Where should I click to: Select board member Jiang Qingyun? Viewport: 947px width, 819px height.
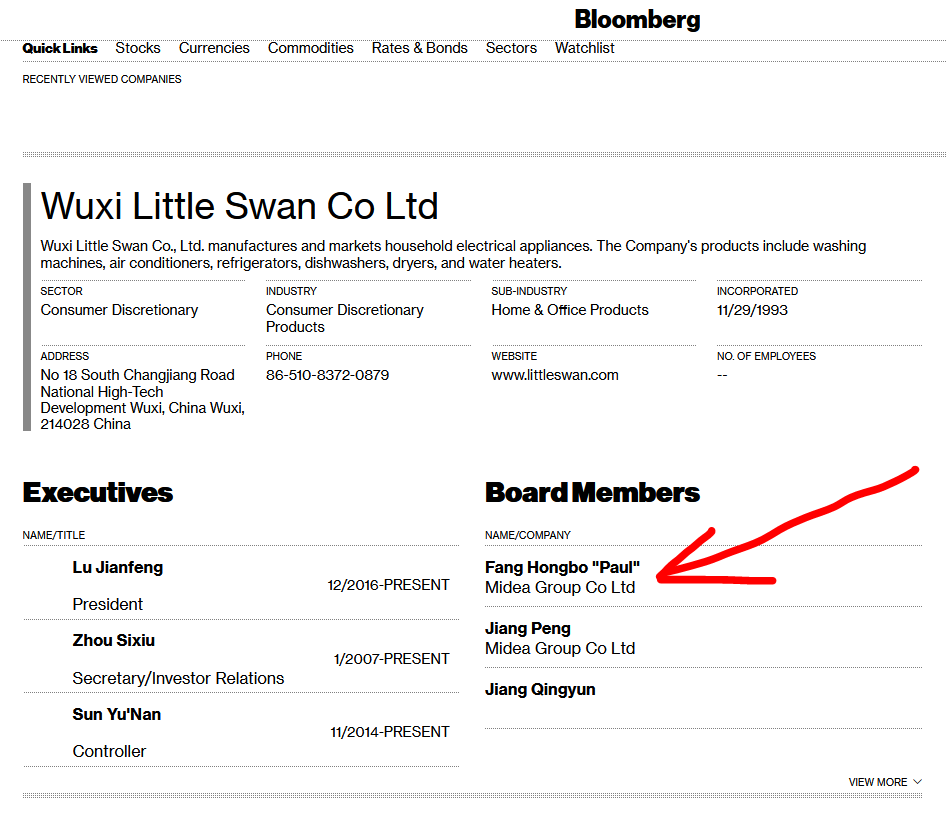click(x=540, y=689)
